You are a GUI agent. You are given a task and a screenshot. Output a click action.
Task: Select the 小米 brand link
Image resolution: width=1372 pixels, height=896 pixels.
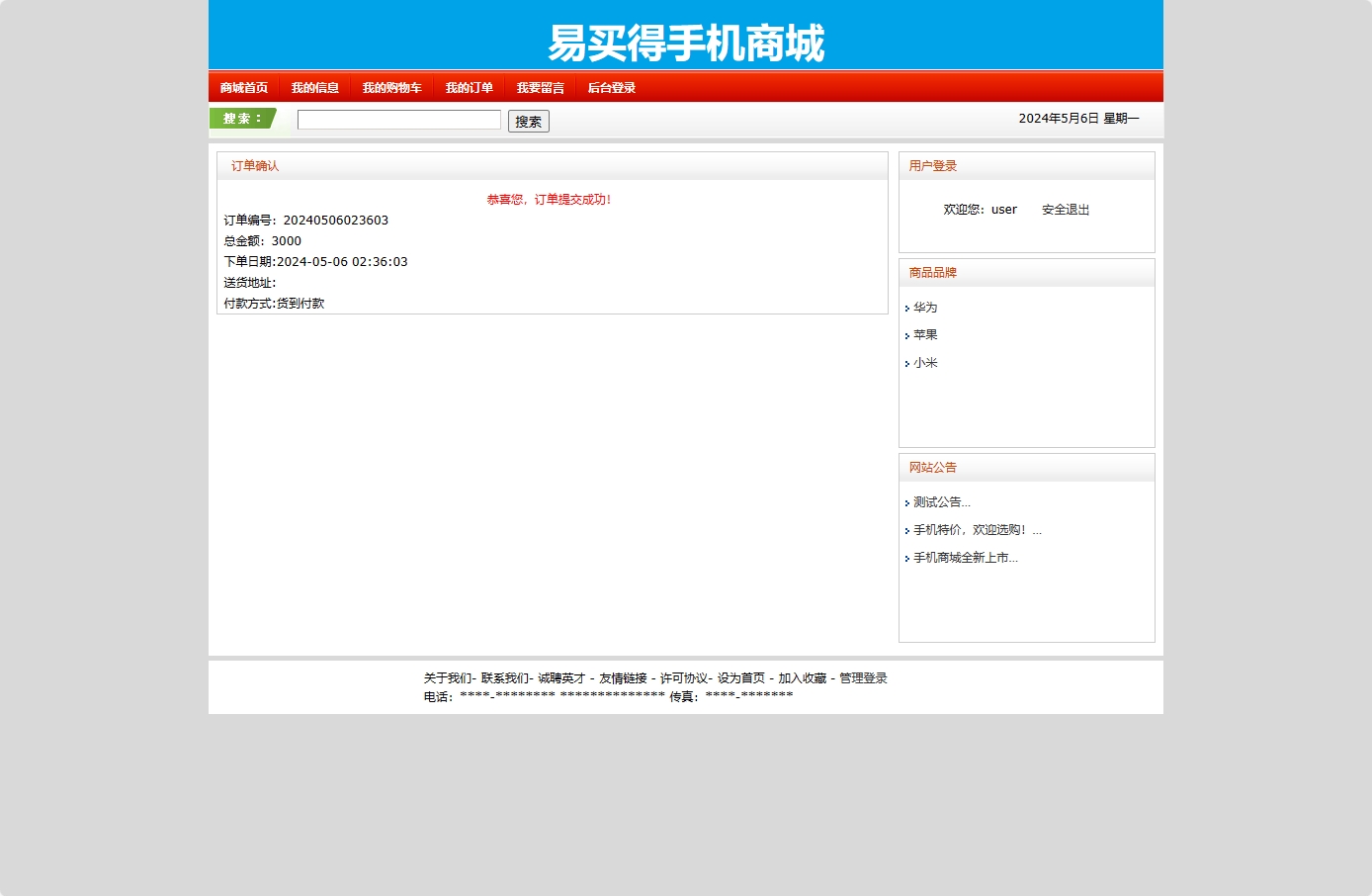[x=925, y=363]
